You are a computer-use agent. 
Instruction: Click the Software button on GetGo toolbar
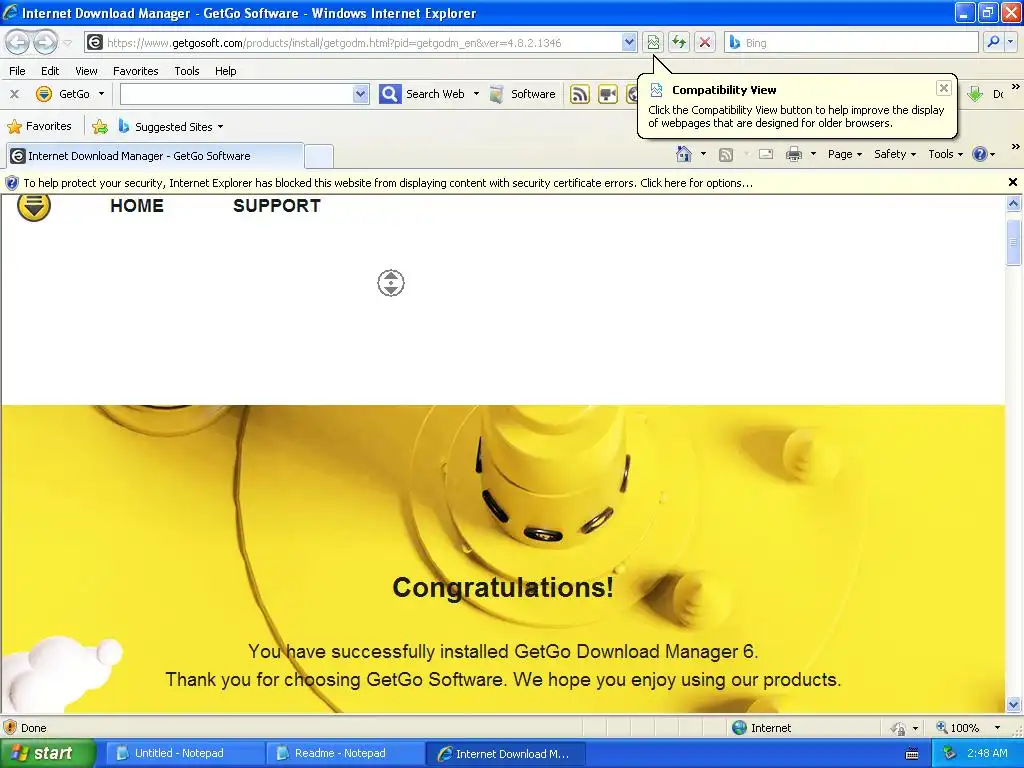(523, 94)
